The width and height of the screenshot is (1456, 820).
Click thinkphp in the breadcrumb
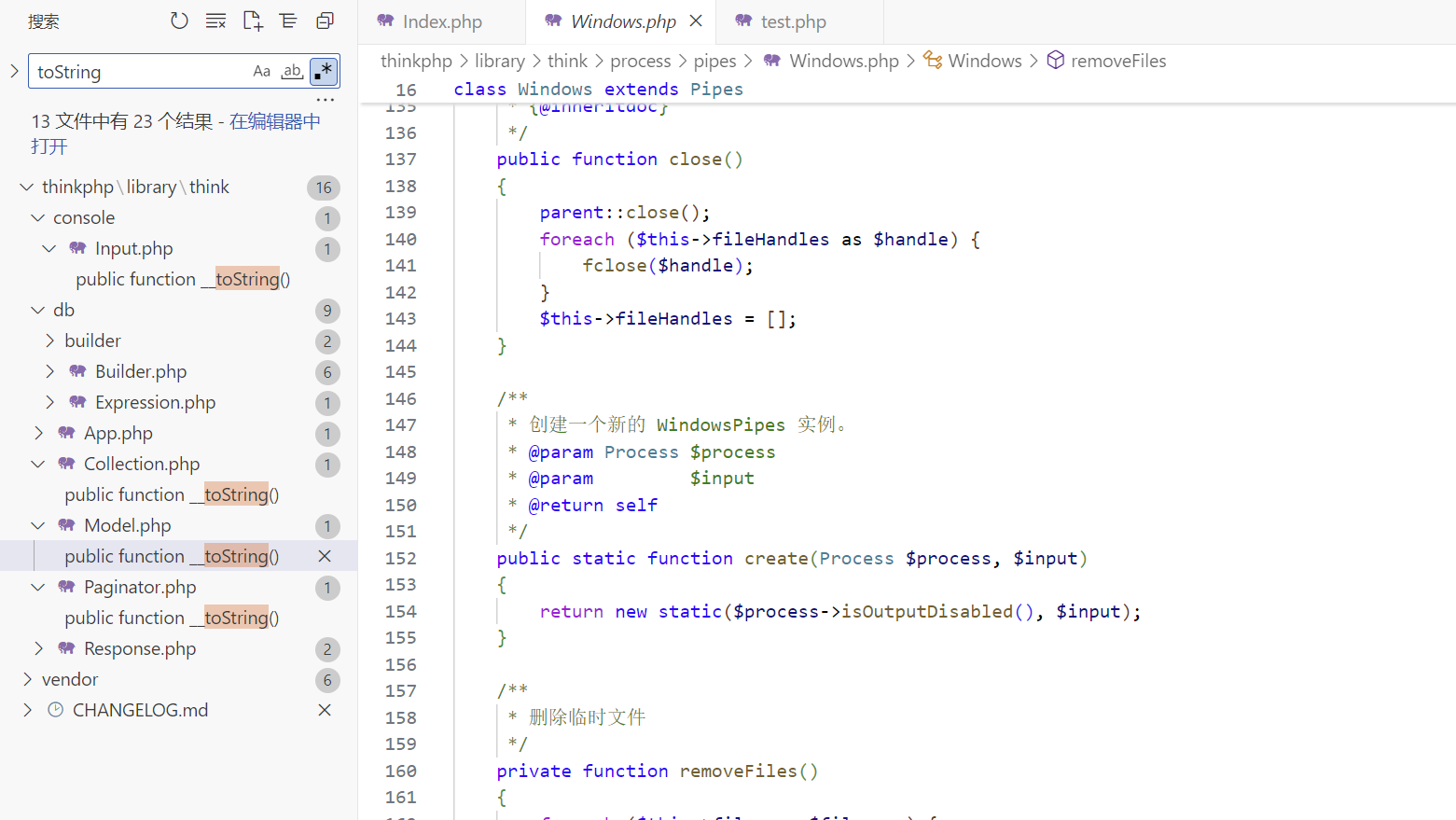point(416,61)
